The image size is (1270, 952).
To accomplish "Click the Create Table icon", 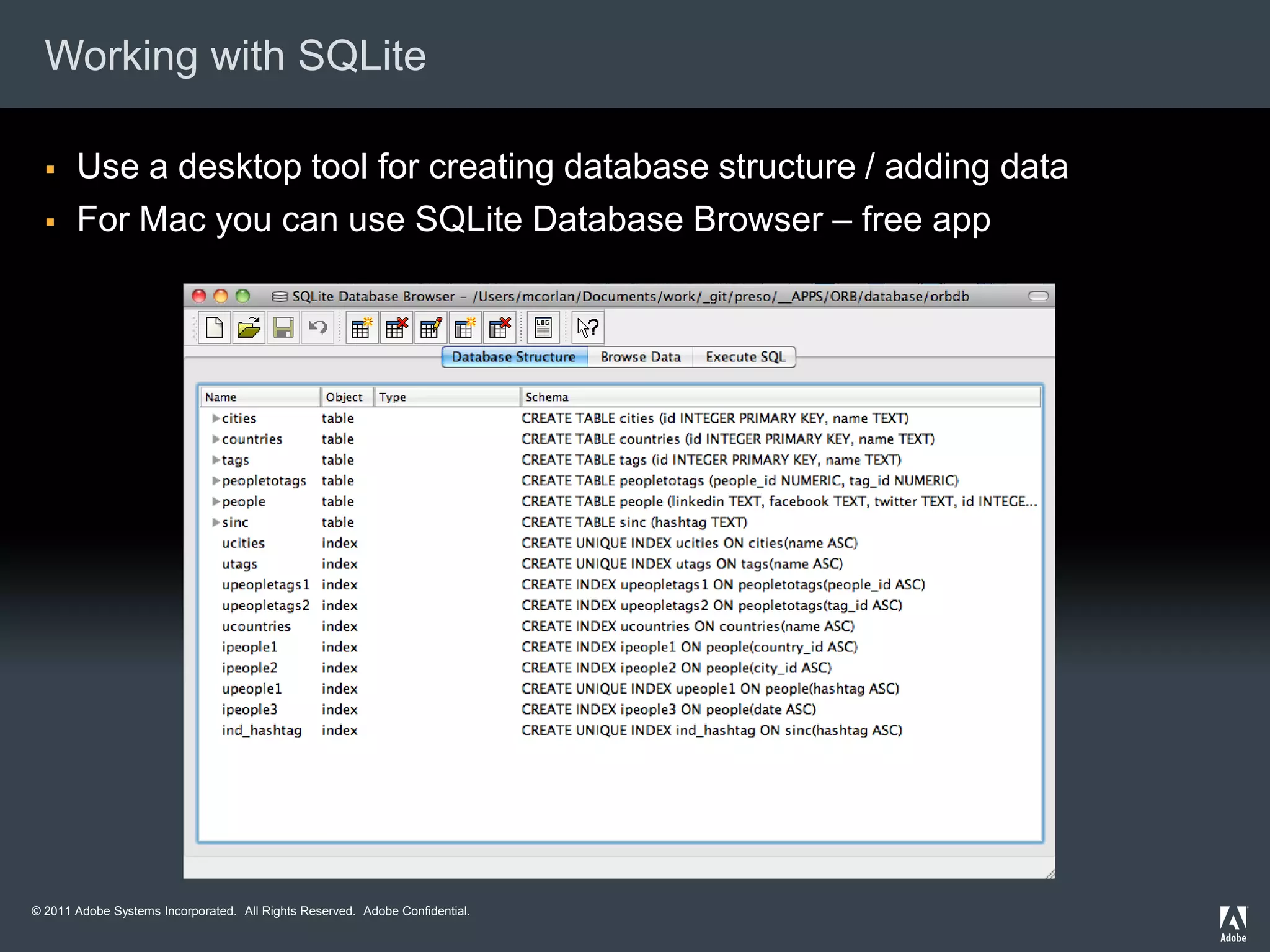I will pos(362,327).
